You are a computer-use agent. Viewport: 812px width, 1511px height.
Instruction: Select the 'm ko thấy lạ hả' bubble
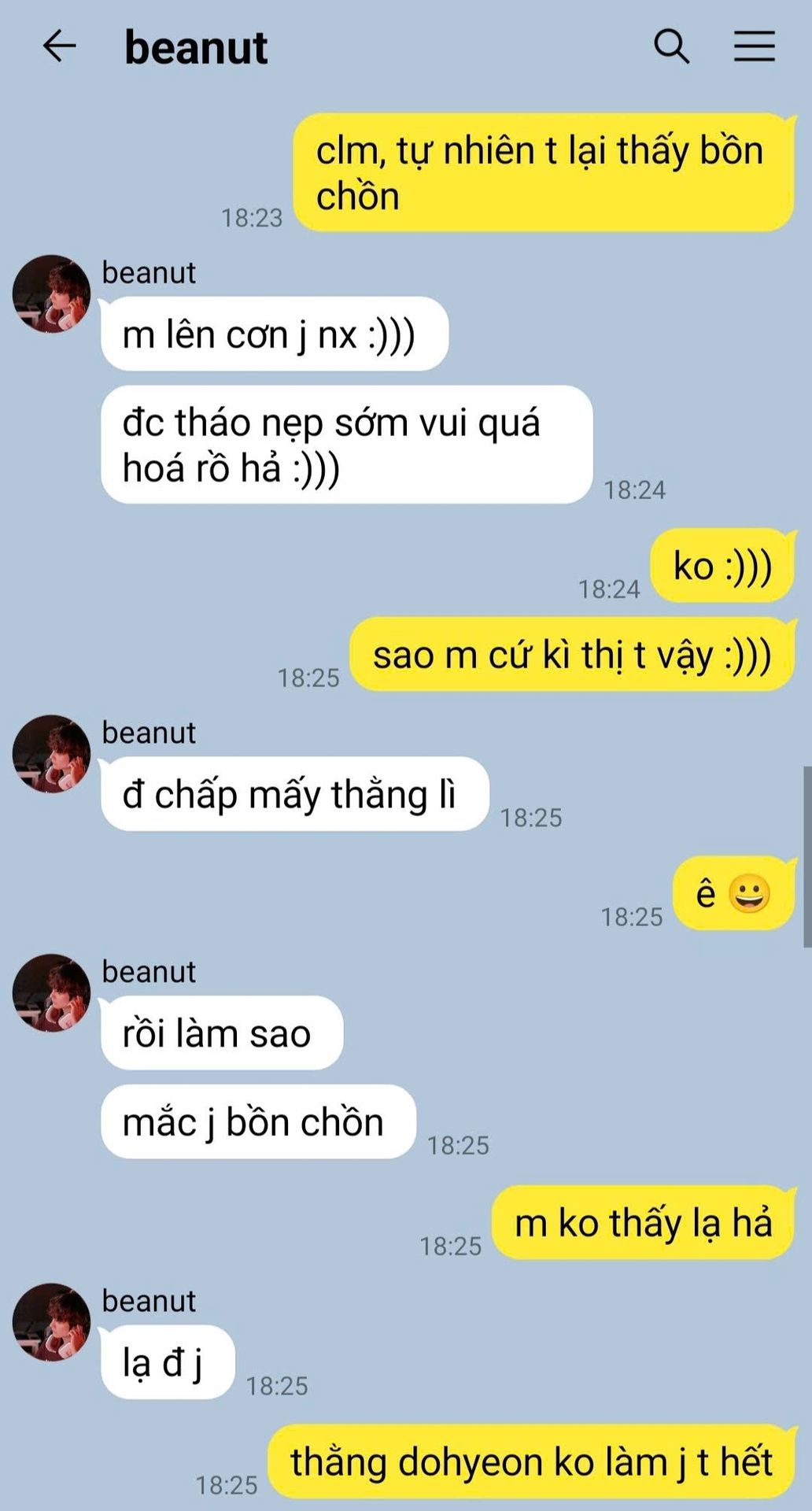tap(643, 1223)
